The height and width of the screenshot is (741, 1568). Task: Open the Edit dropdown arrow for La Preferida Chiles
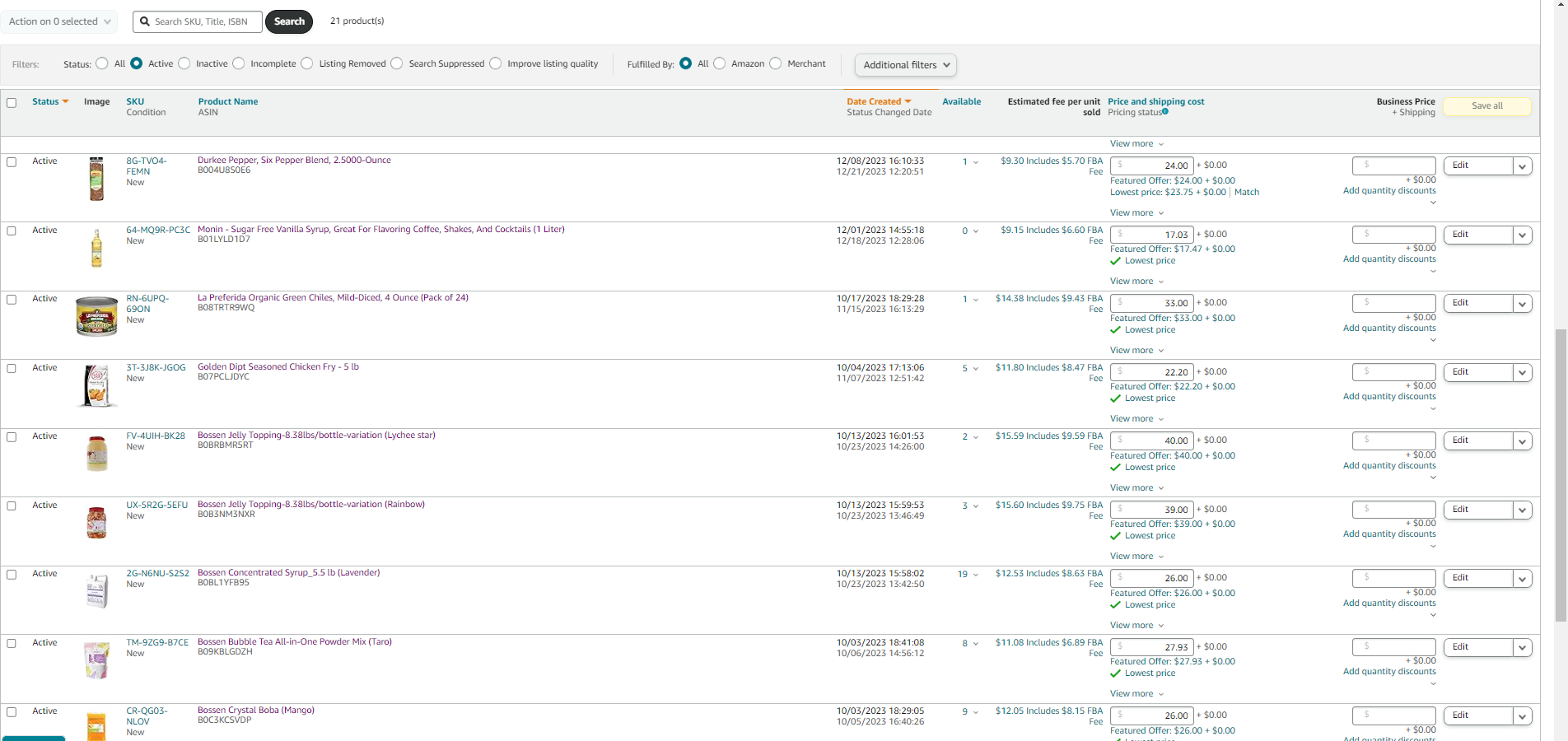pyautogui.click(x=1523, y=304)
